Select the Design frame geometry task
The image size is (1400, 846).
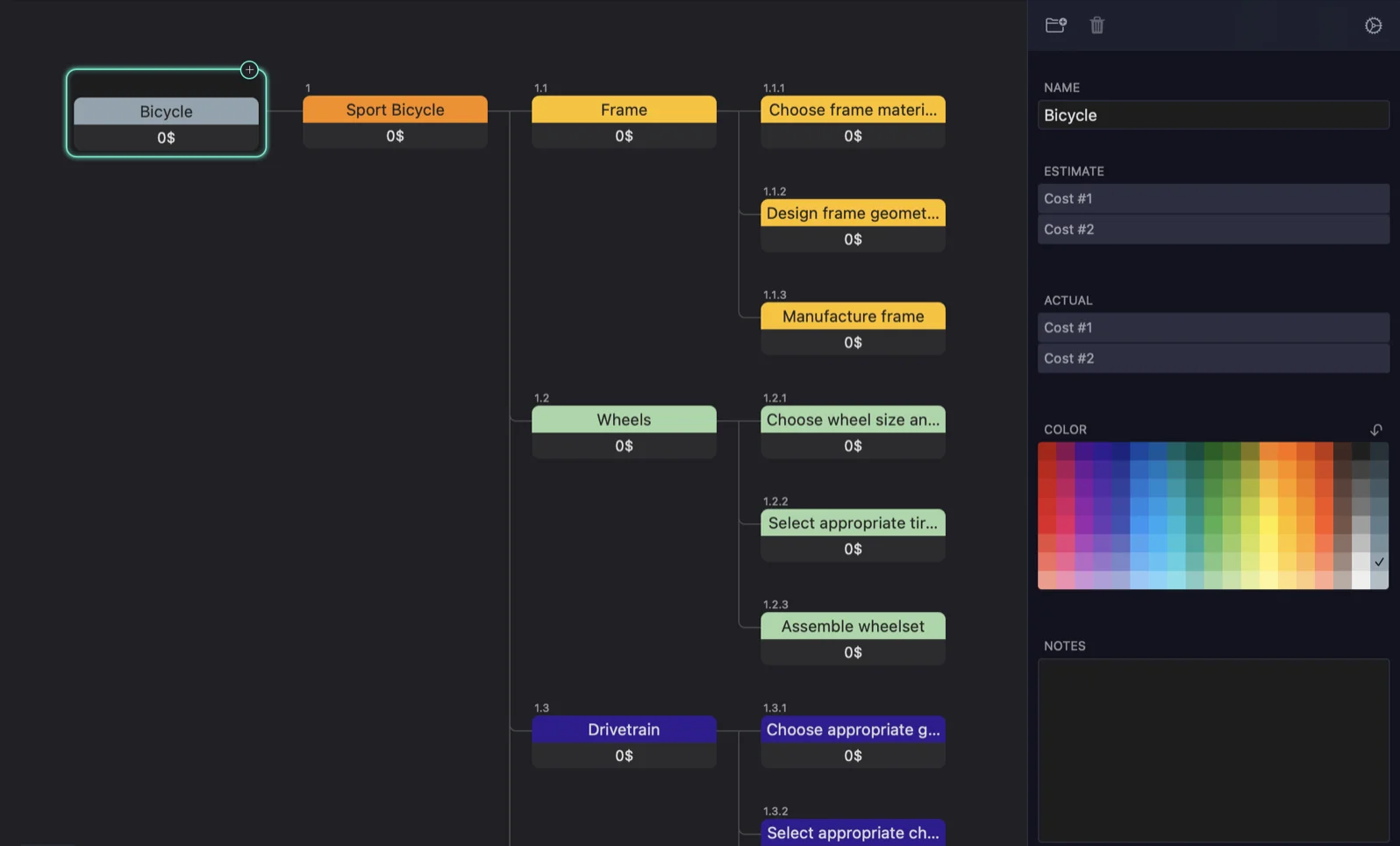[x=853, y=213]
